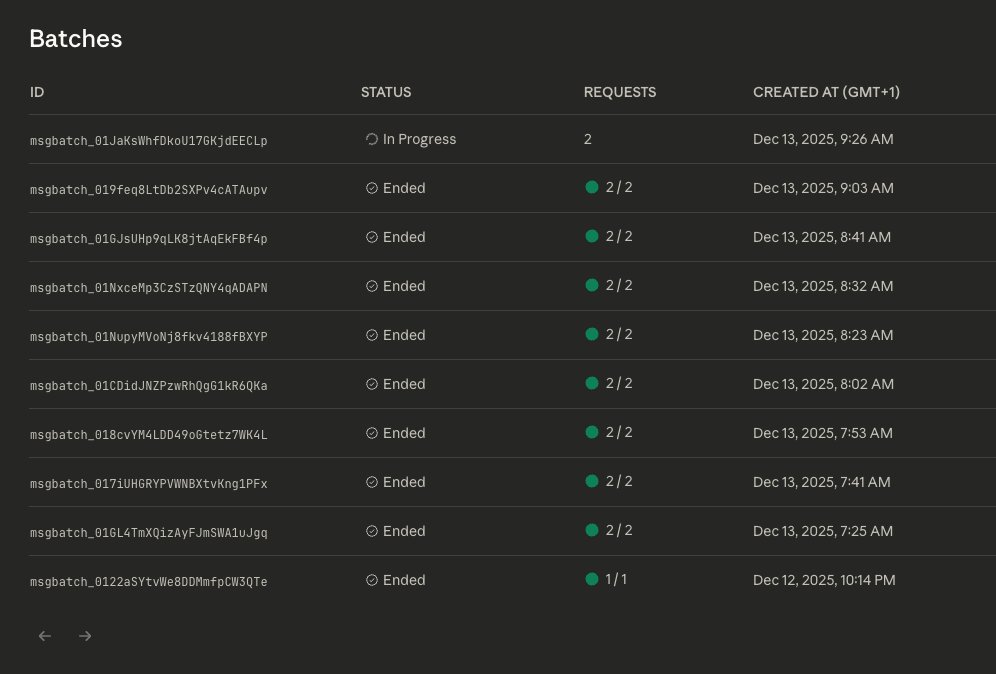Click green success dot for 8:32 AM batch

(x=591, y=285)
